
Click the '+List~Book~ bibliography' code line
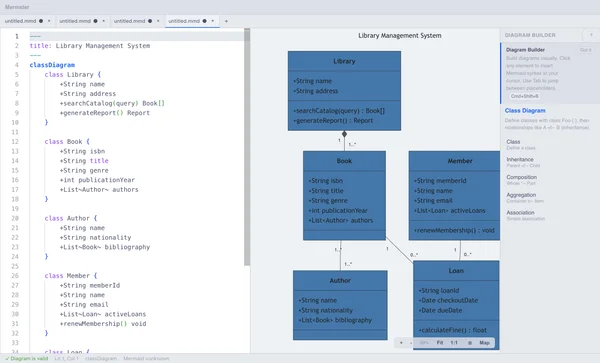tap(104, 247)
